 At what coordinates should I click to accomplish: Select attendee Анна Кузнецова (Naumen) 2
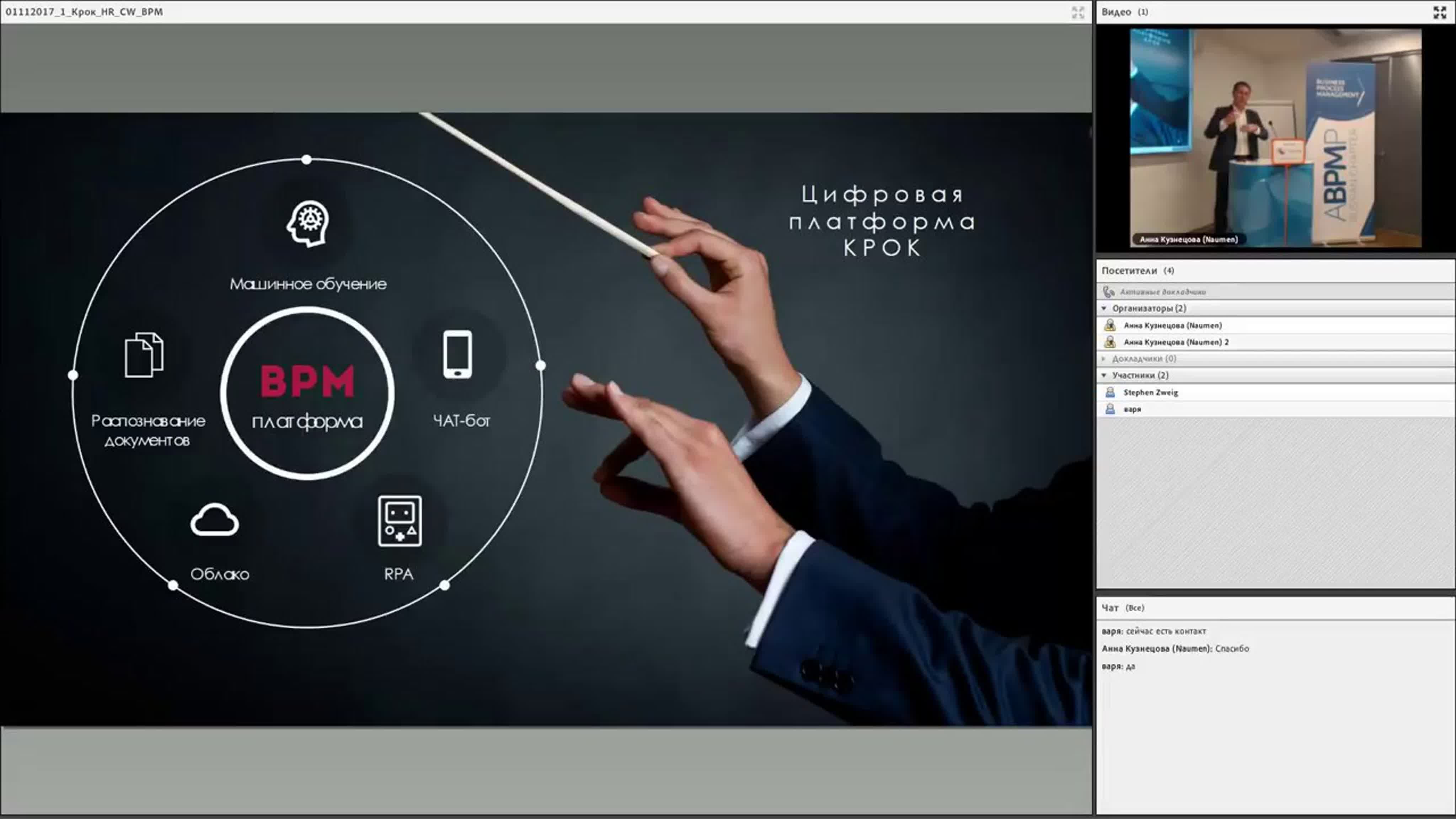point(1275,342)
